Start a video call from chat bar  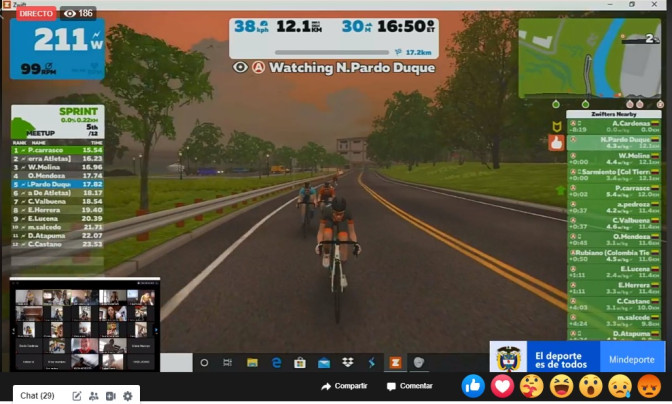111,396
